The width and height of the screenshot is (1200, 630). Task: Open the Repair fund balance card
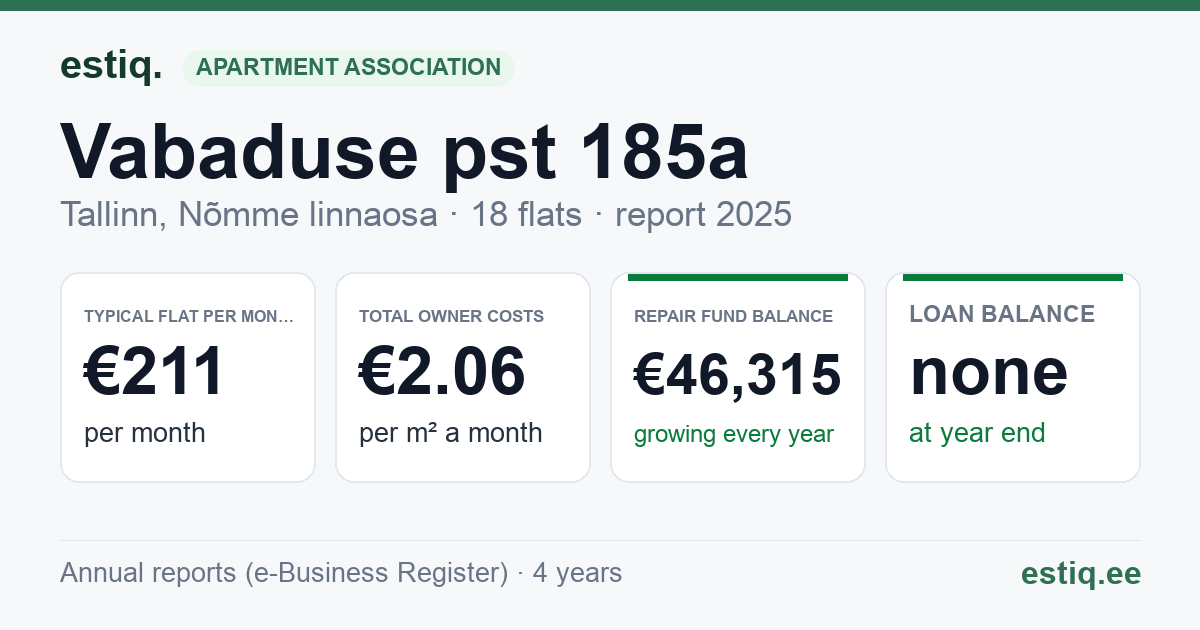pos(738,377)
